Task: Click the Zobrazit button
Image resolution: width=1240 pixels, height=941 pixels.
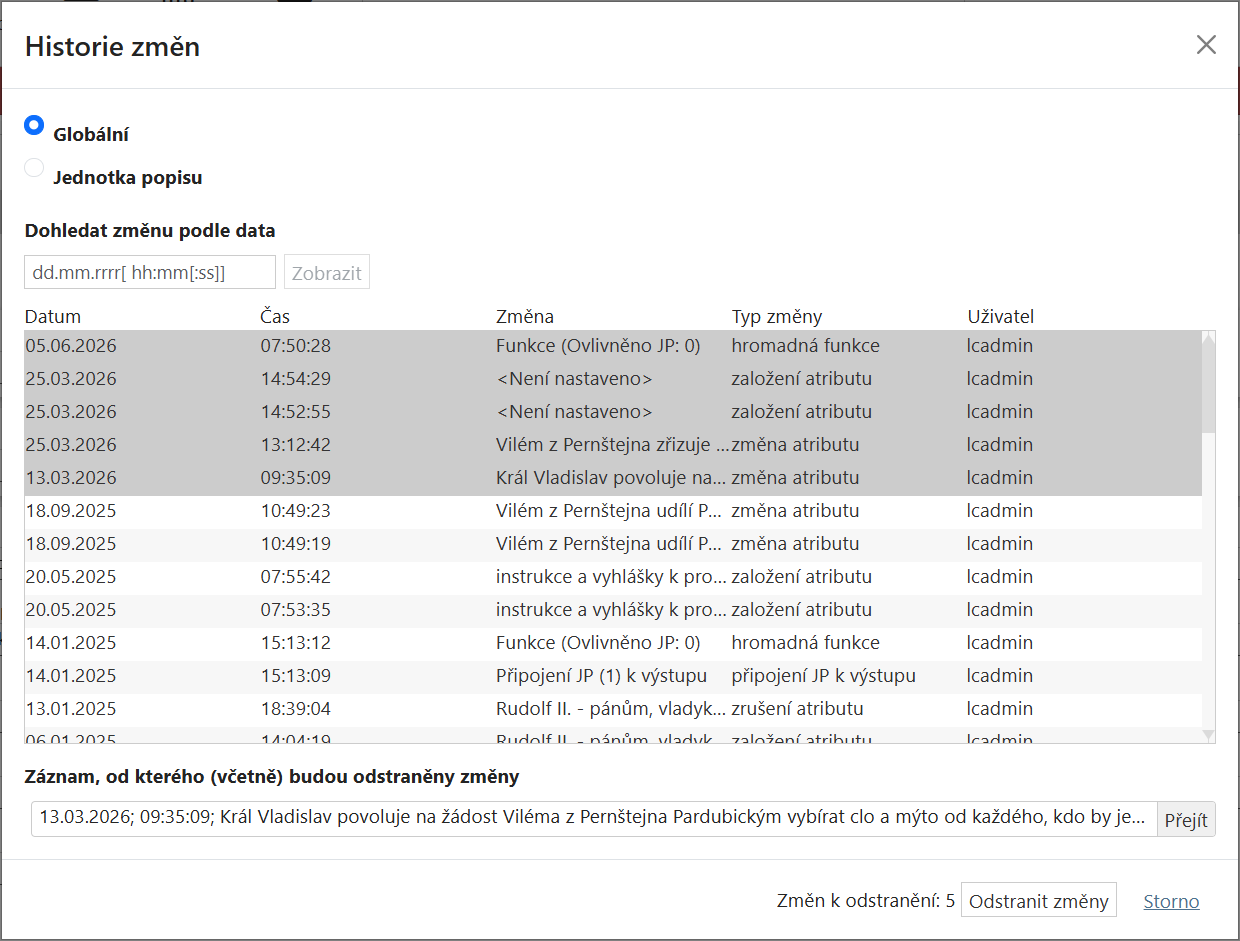Action: [327, 272]
